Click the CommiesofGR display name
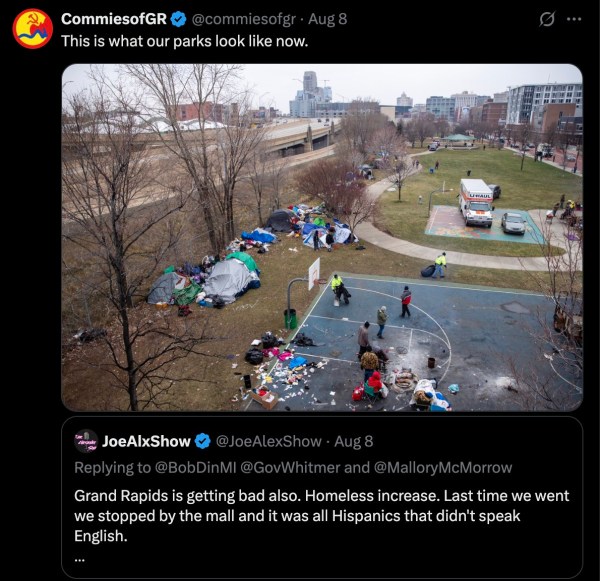Viewport: 600px width, 581px height. click(x=114, y=19)
